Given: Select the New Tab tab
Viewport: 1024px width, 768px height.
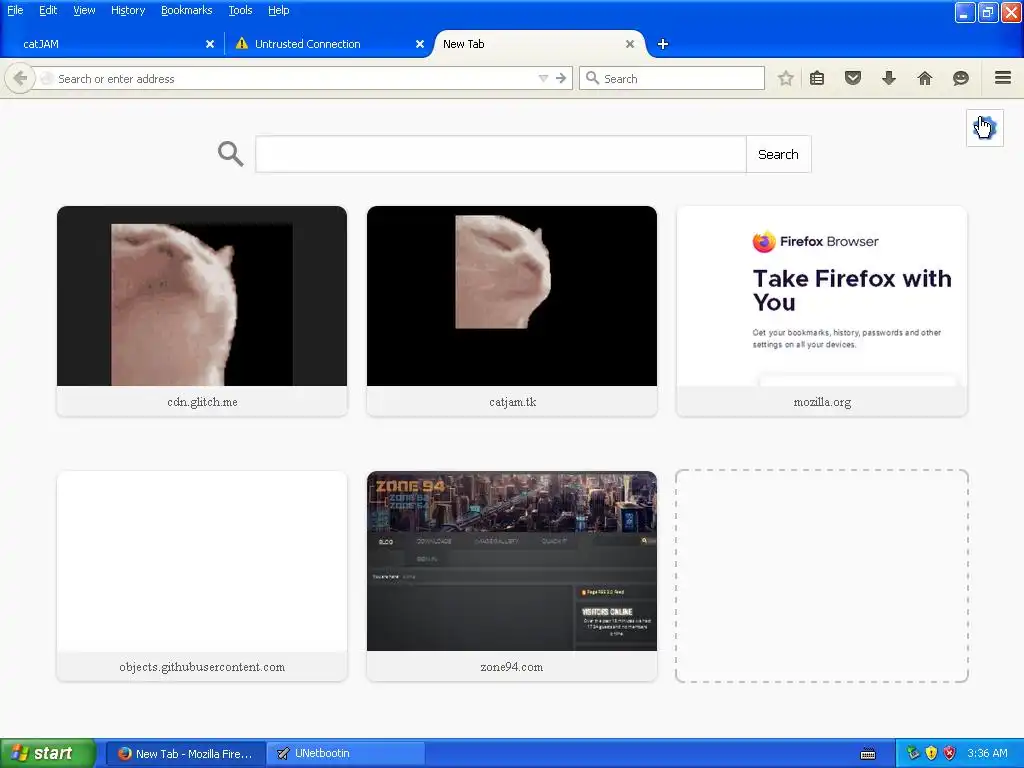Looking at the screenshot, I should tap(539, 44).
